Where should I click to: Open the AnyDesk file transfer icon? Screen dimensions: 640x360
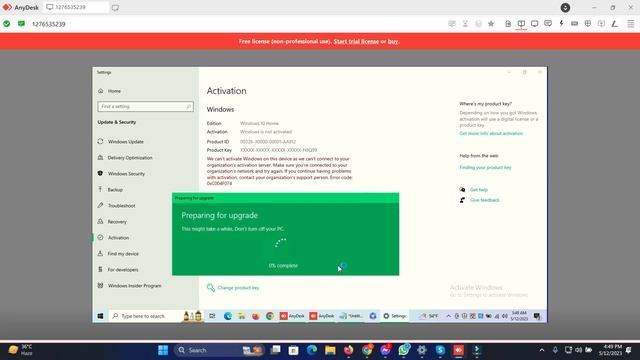coord(508,24)
